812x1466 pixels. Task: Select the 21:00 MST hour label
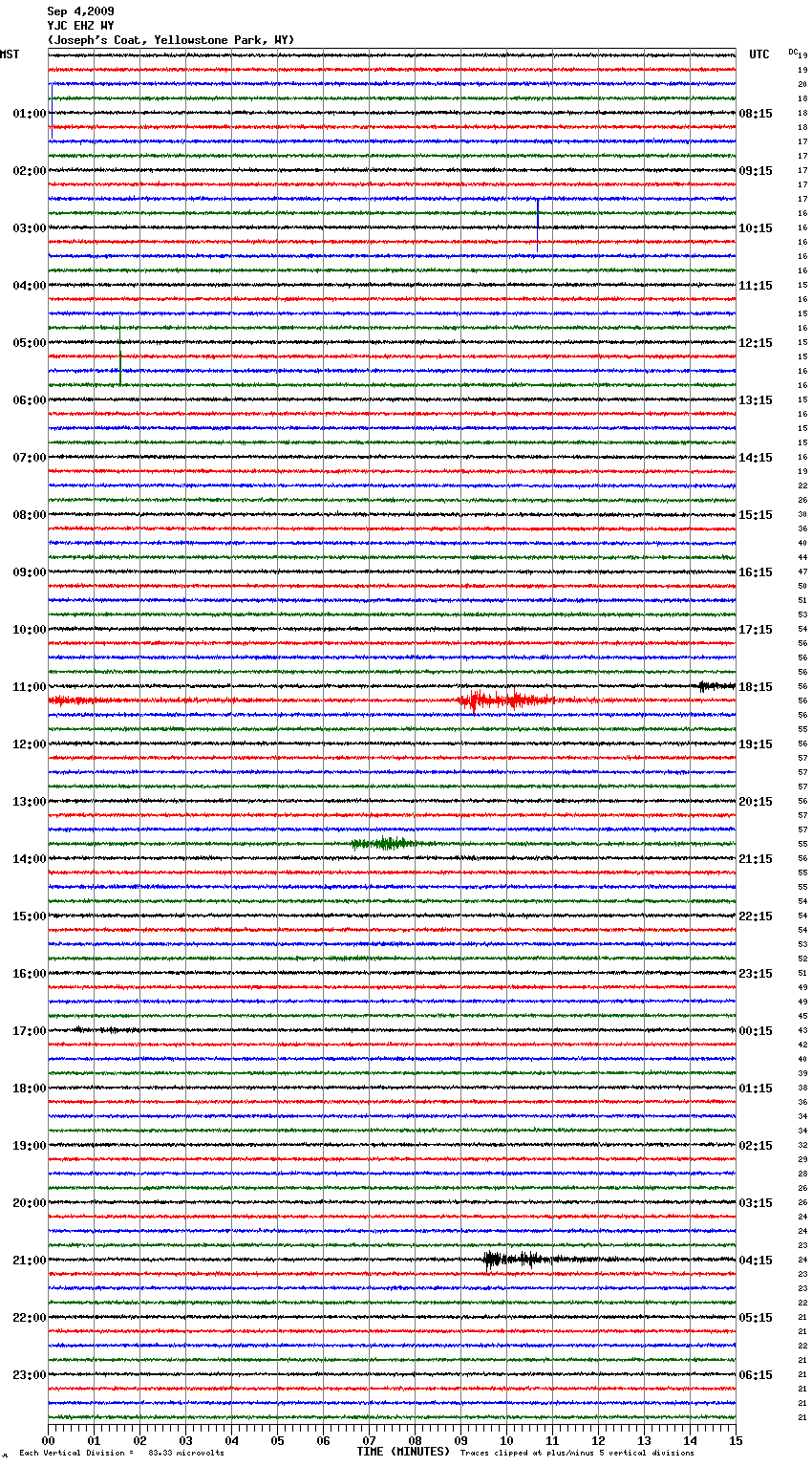tap(30, 1261)
